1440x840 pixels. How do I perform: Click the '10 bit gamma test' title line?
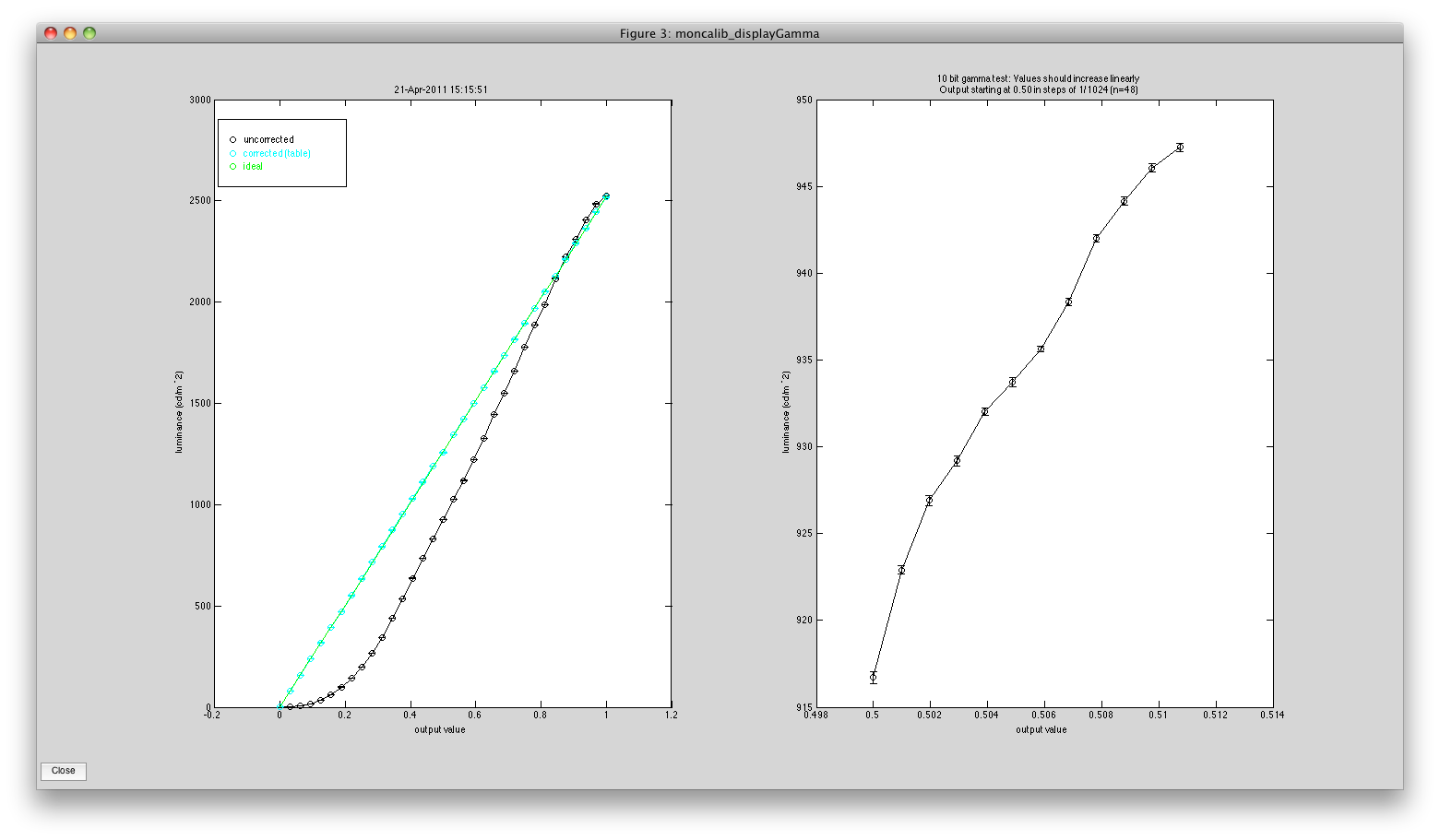point(1038,79)
